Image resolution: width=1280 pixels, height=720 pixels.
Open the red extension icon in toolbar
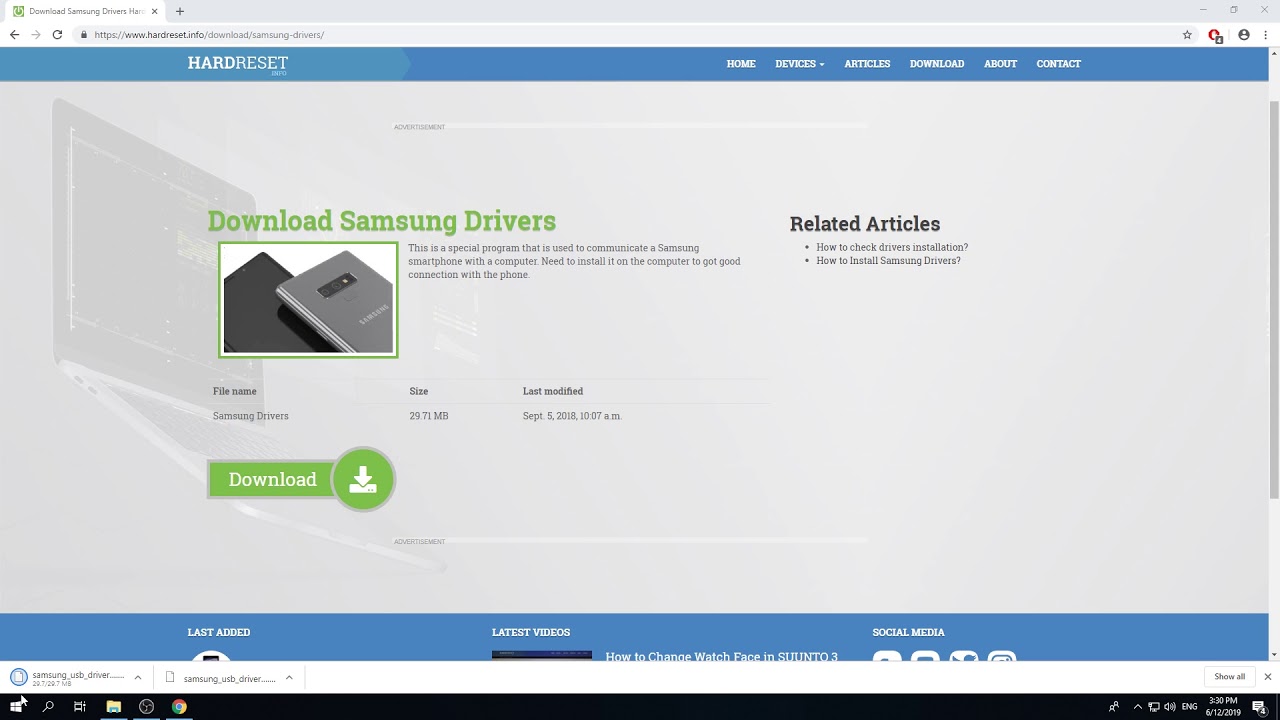pyautogui.click(x=1215, y=35)
